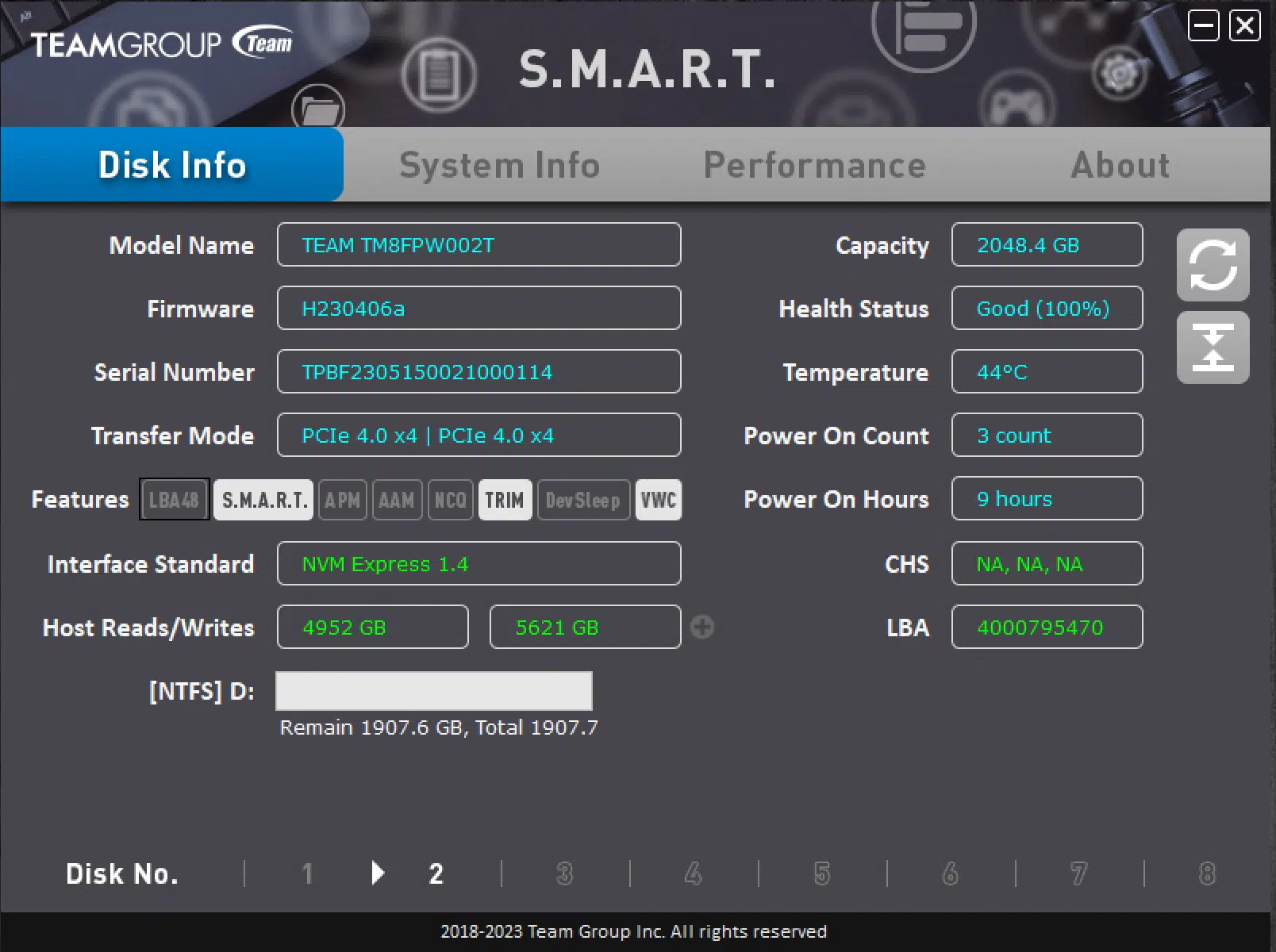
Task: Toggle the S.M.A.R.T. feature badge
Action: [263, 500]
